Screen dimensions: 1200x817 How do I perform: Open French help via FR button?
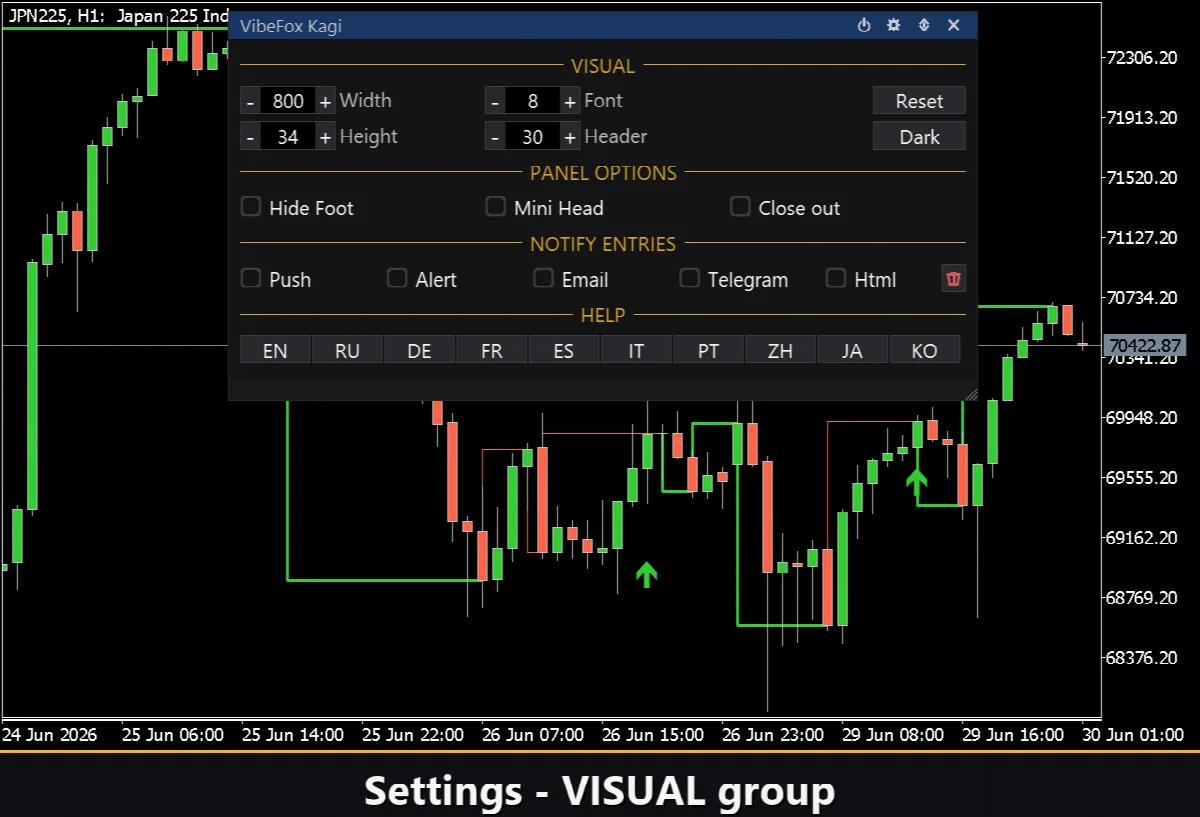coord(492,350)
